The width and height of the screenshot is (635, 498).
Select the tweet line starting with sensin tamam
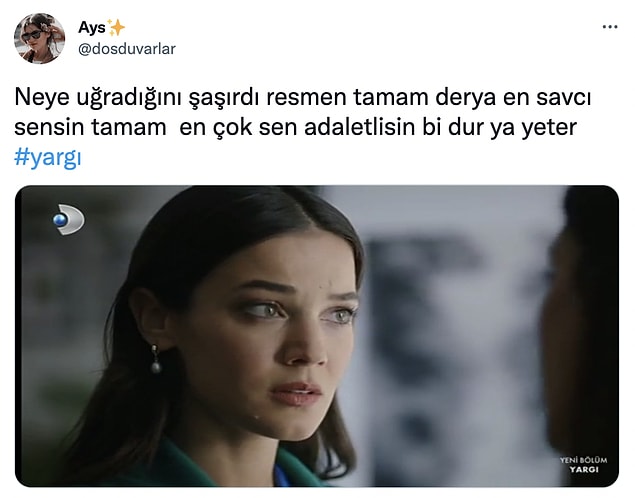click(295, 128)
